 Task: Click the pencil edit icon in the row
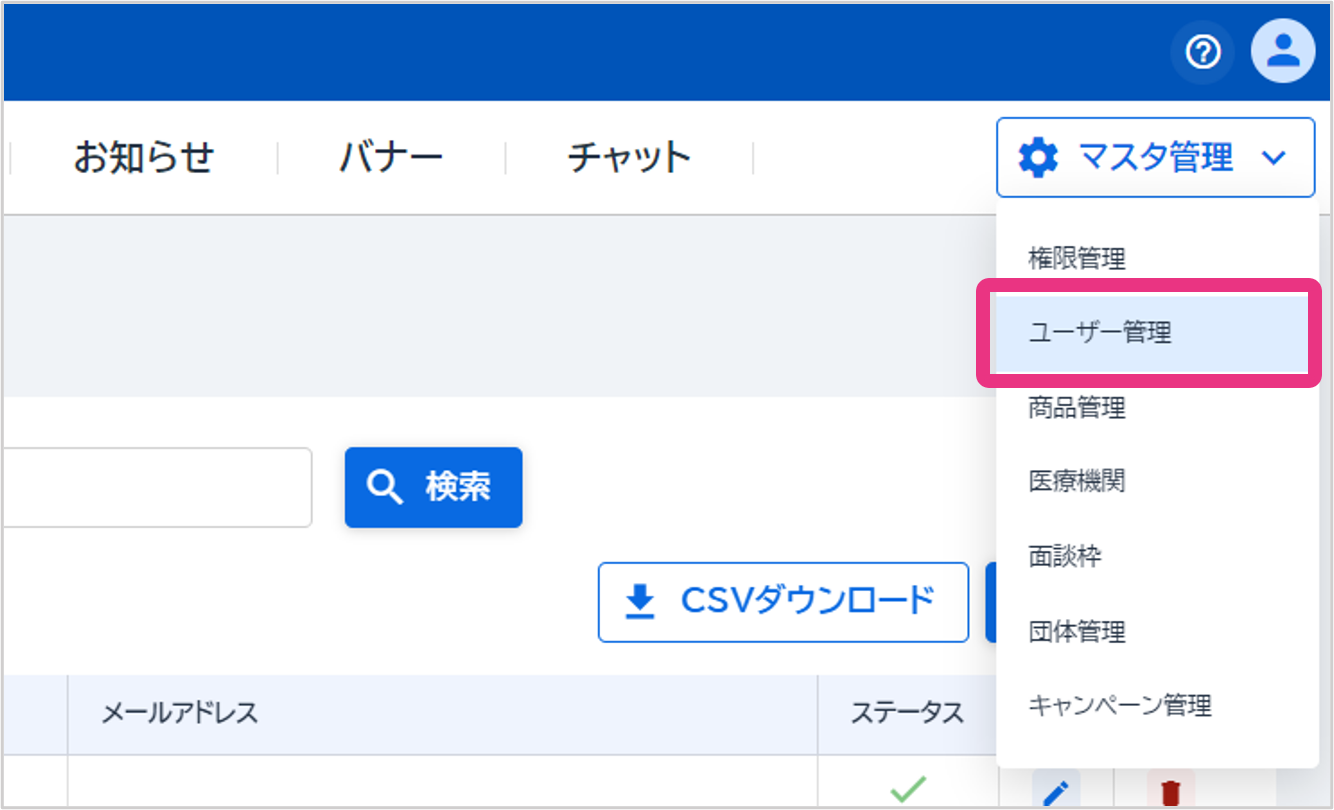tap(1055, 792)
